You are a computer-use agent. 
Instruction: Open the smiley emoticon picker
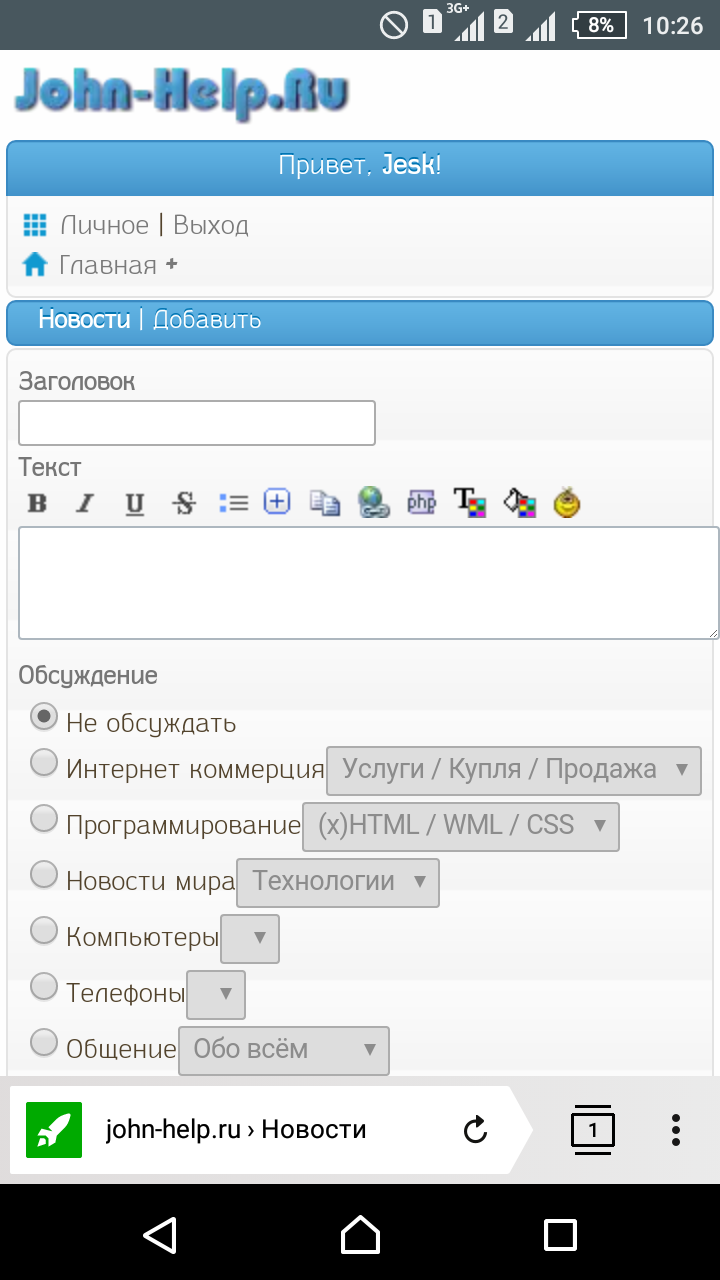pyautogui.click(x=567, y=502)
